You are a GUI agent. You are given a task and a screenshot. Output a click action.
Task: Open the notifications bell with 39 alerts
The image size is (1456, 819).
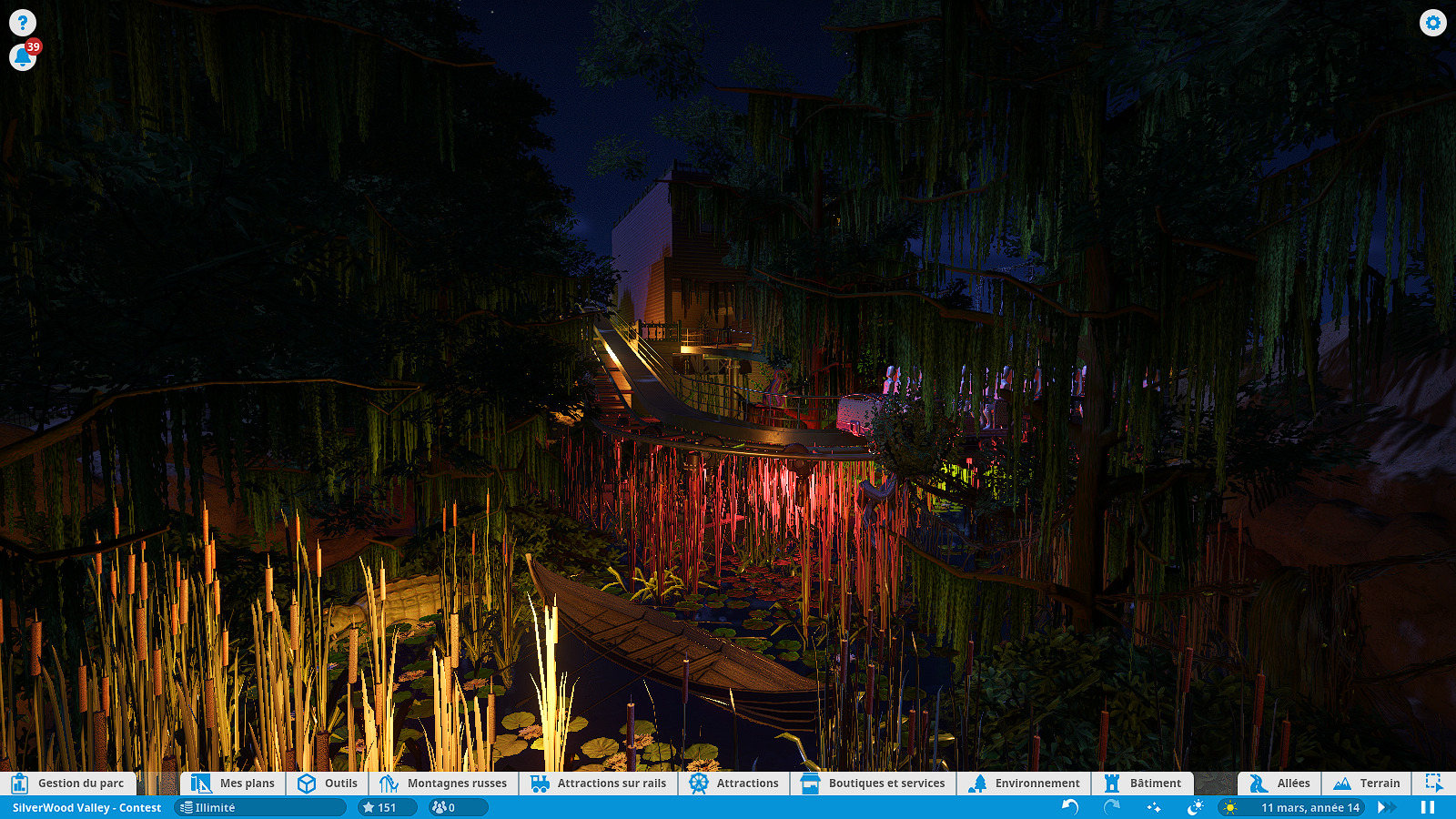pos(23,57)
